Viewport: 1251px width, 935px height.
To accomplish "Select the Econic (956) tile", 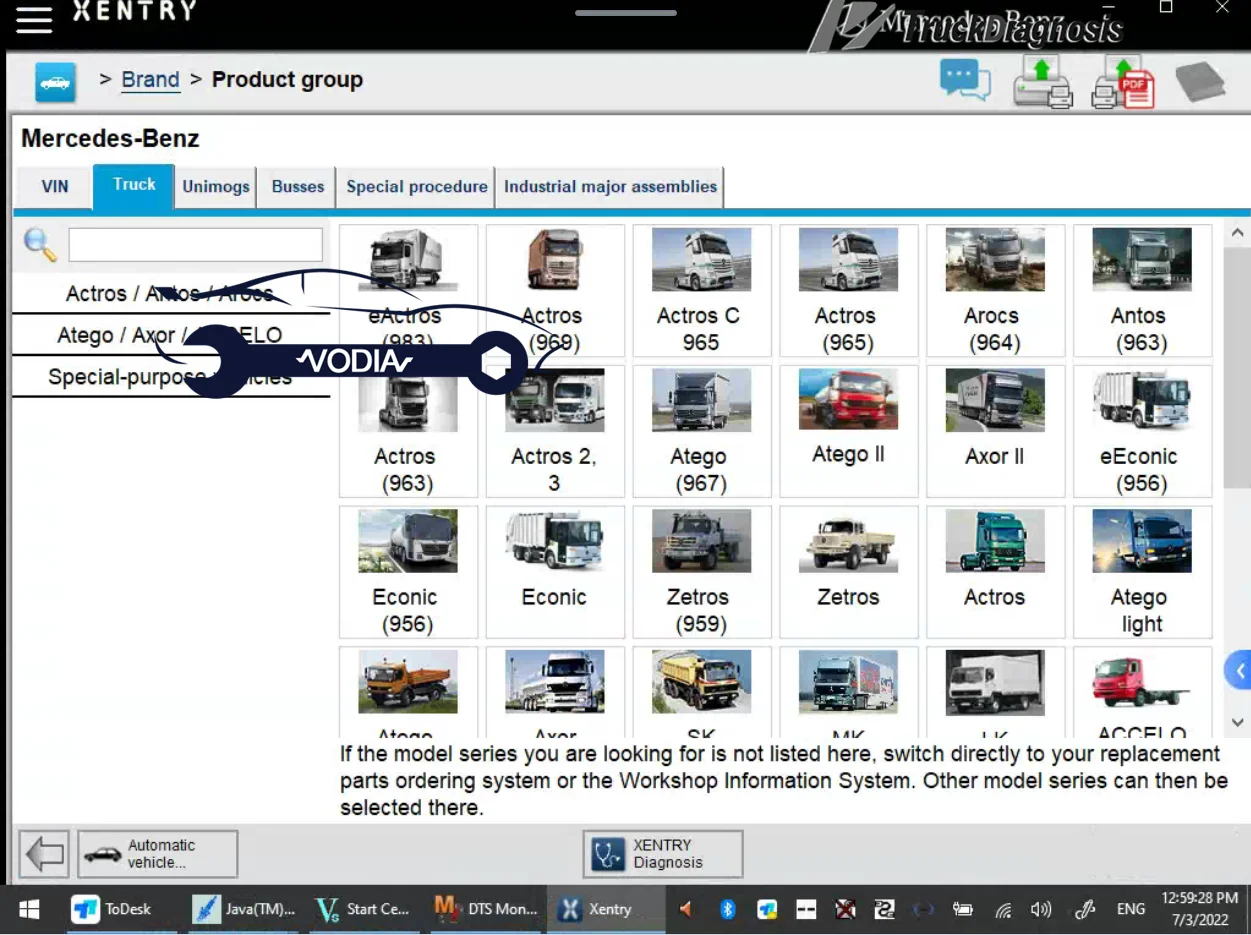I will [408, 572].
